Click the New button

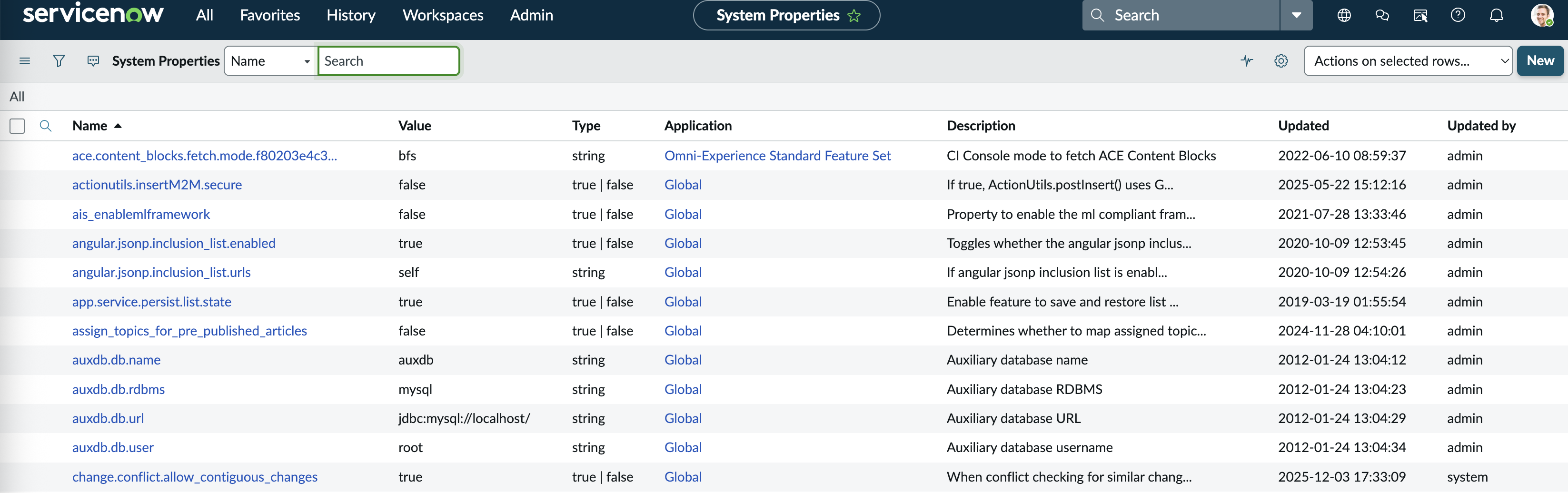tap(1540, 61)
